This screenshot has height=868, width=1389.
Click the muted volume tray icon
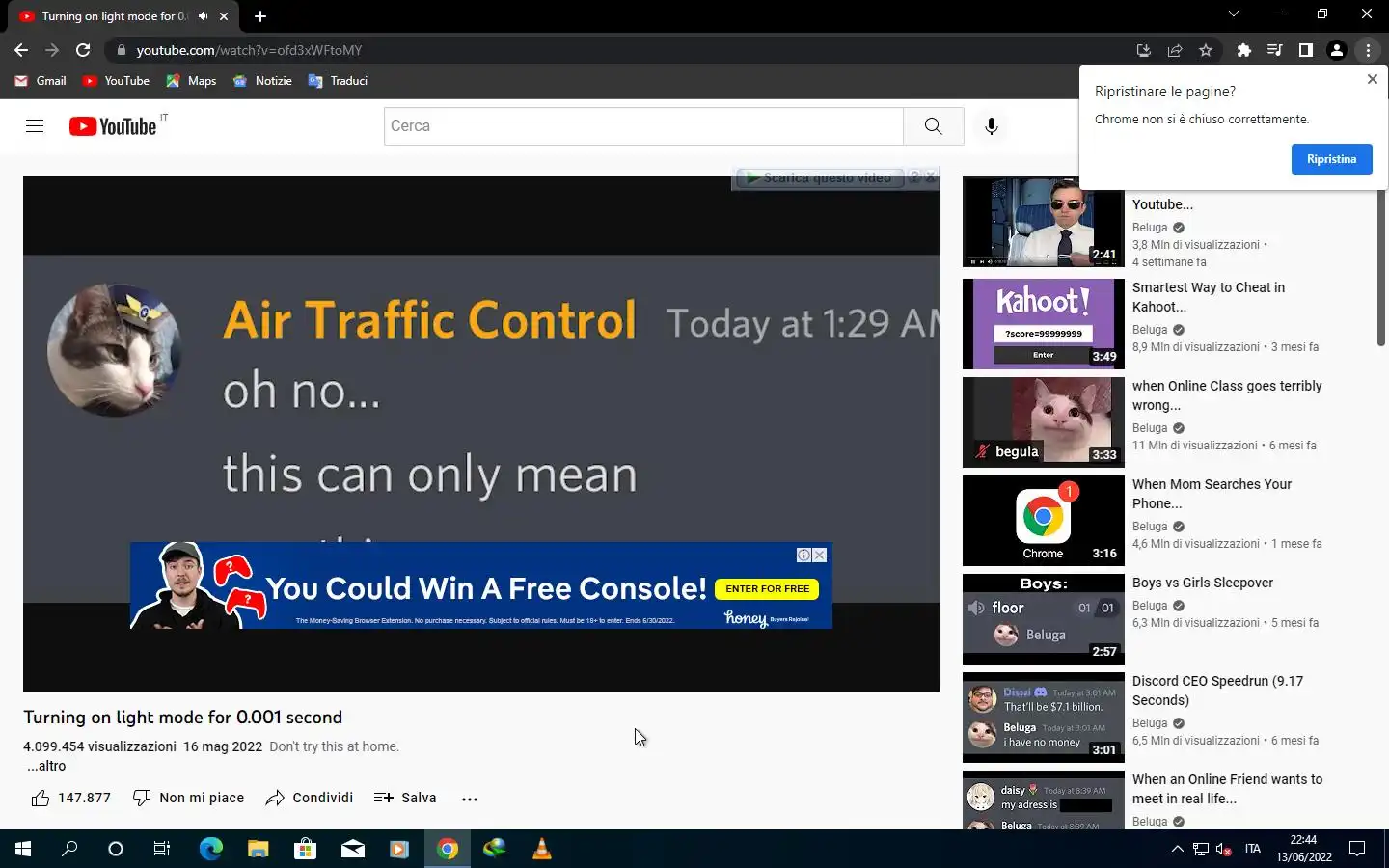[1224, 849]
